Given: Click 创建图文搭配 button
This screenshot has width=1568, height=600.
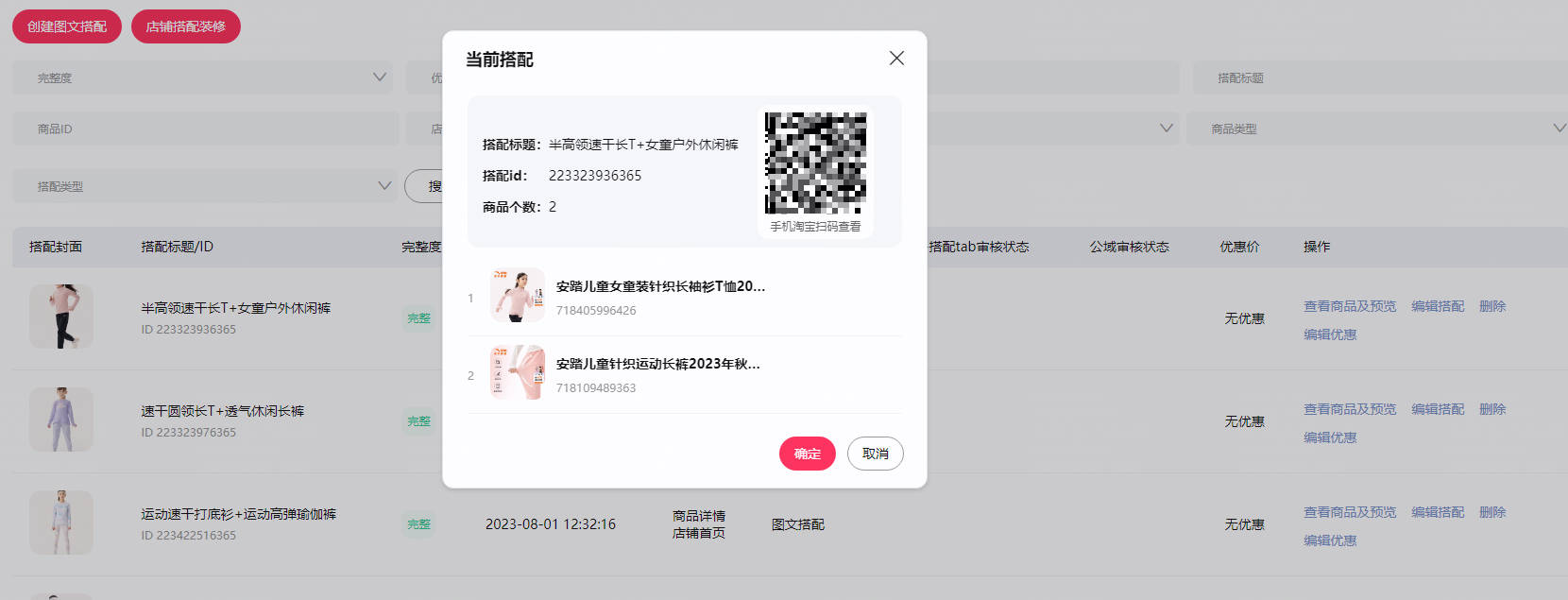Looking at the screenshot, I should coord(67,26).
